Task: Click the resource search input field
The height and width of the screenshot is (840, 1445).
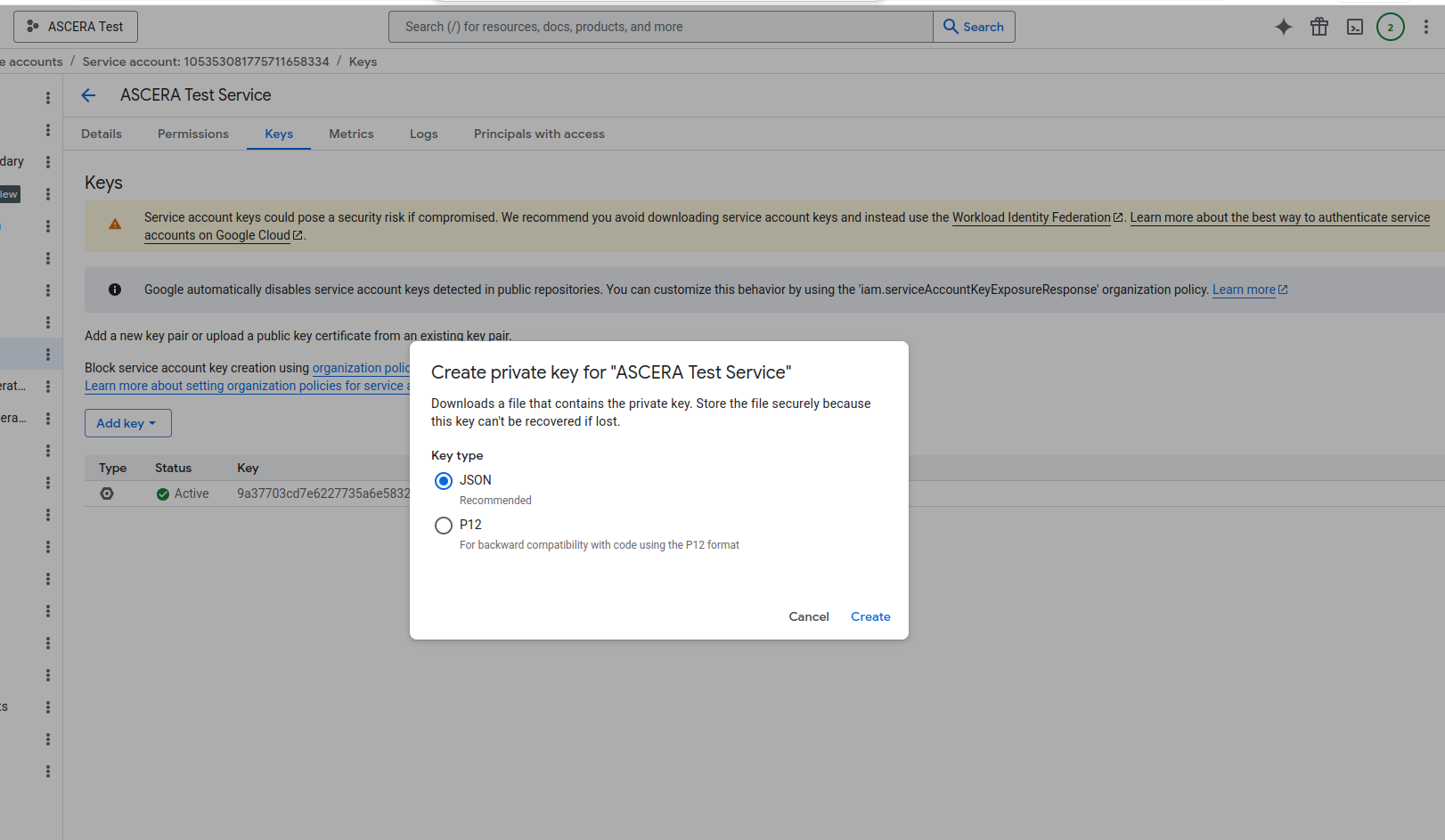Action: (x=660, y=27)
